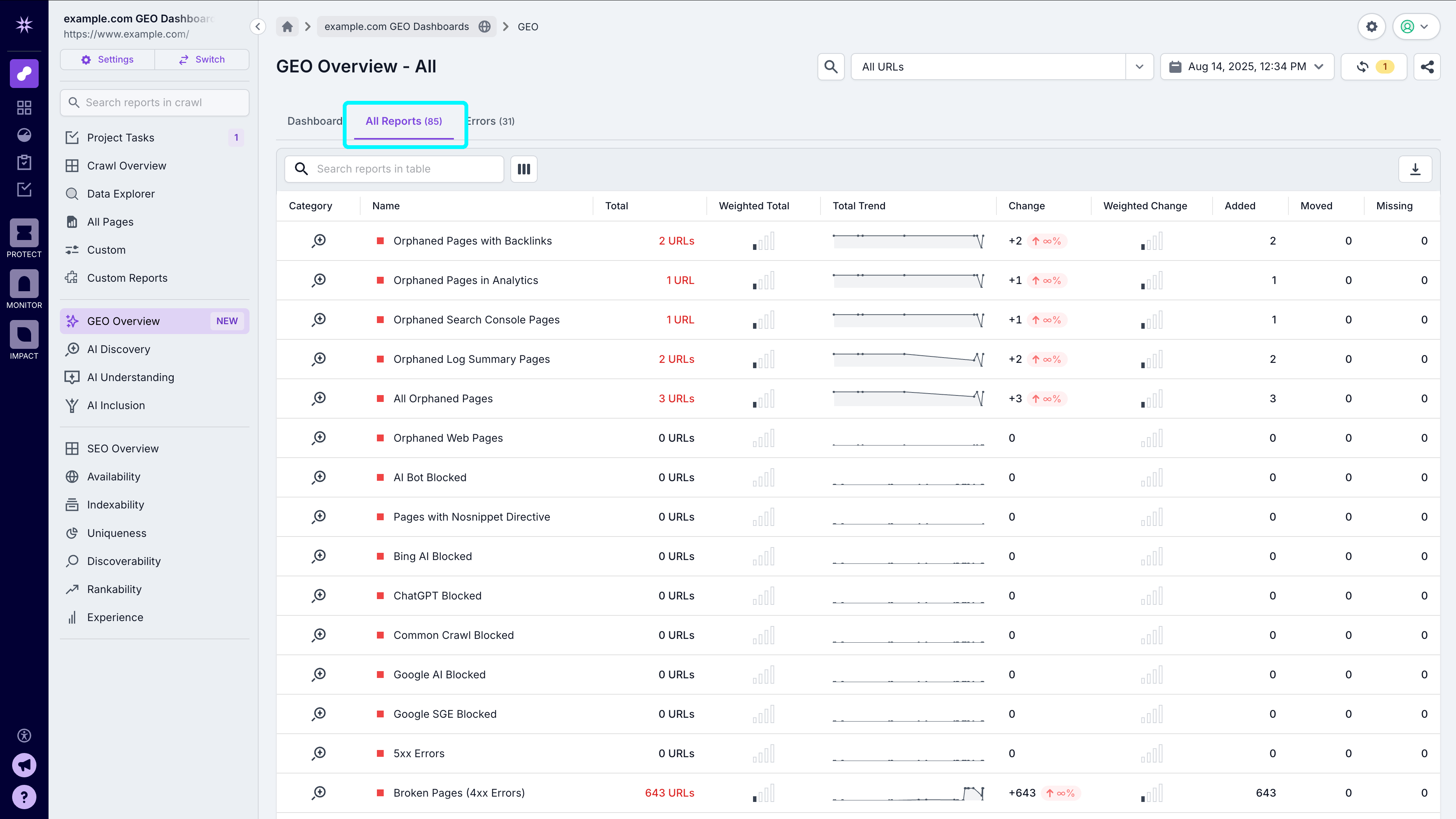Open the settings gear in the top bar
1456x819 pixels.
point(1372,26)
